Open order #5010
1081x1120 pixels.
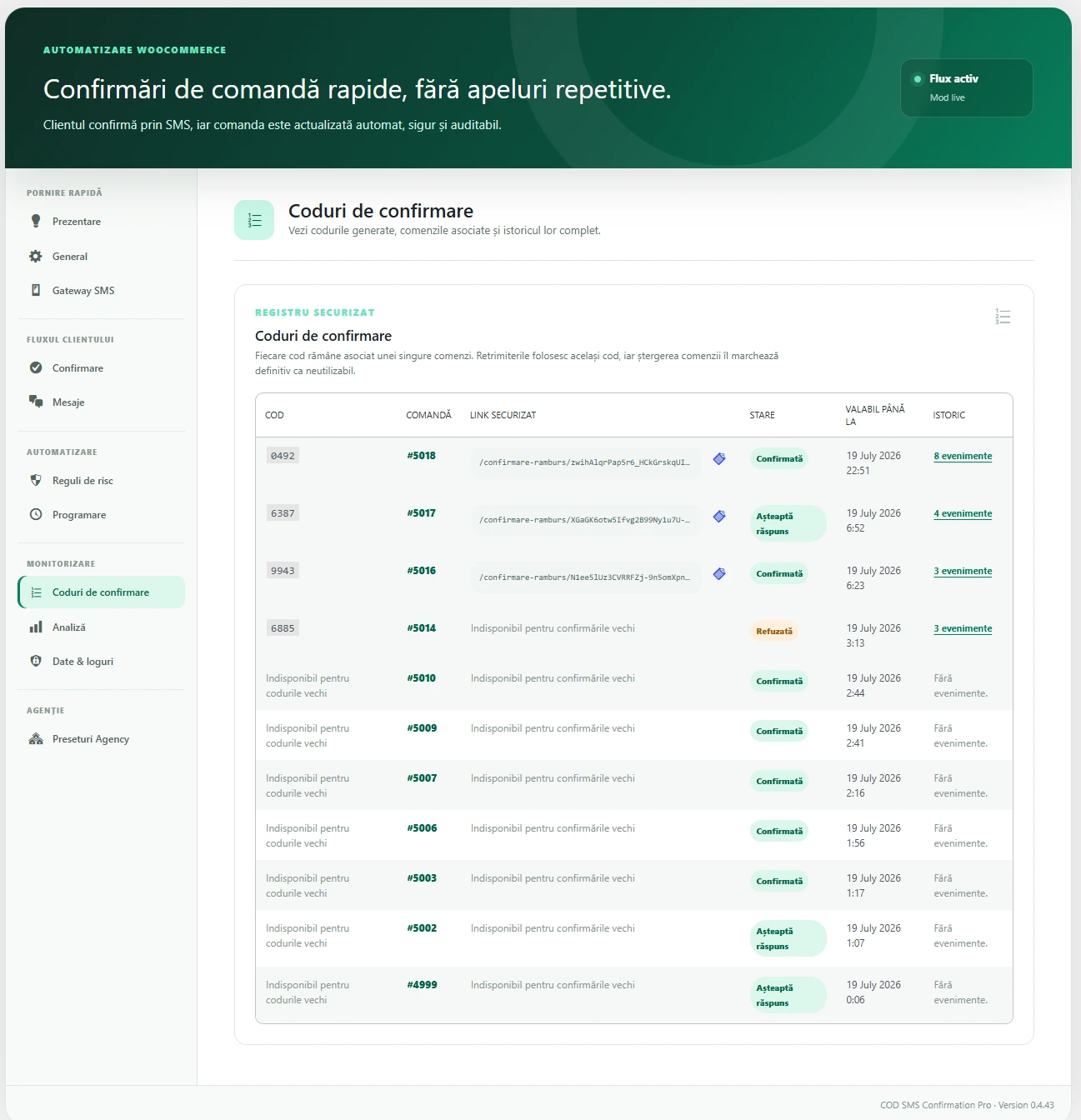(x=422, y=678)
